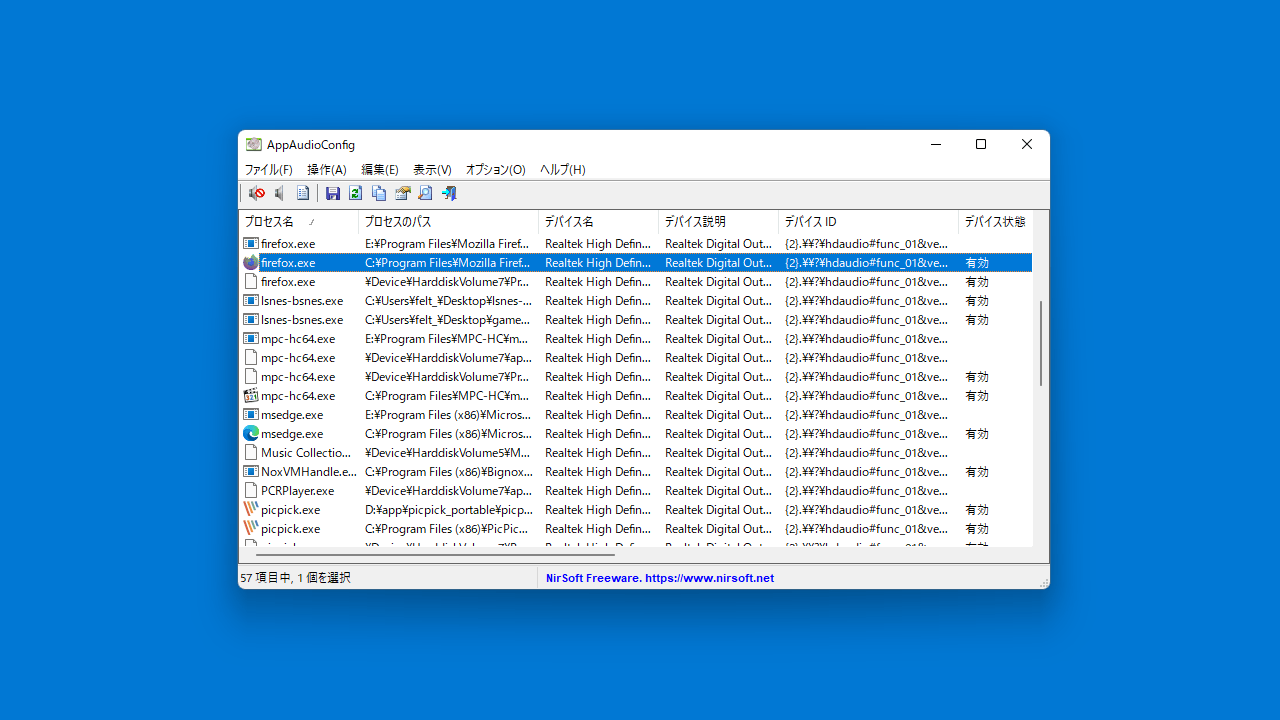Open the NirSoft Freeware website link
Image resolution: width=1280 pixels, height=720 pixels.
(x=660, y=578)
